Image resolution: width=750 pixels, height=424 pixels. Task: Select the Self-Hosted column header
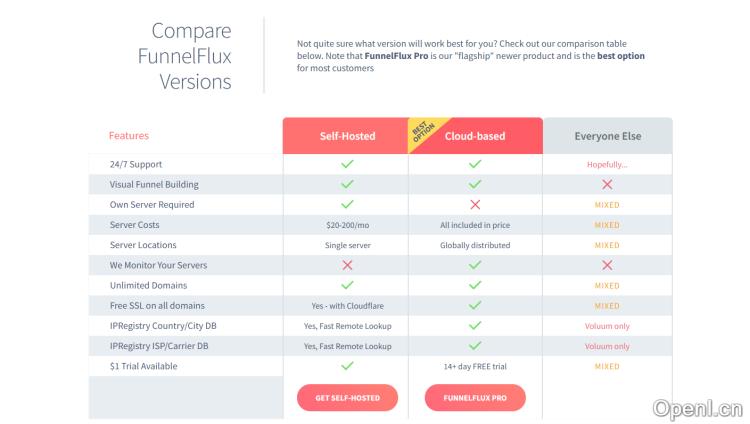347,136
